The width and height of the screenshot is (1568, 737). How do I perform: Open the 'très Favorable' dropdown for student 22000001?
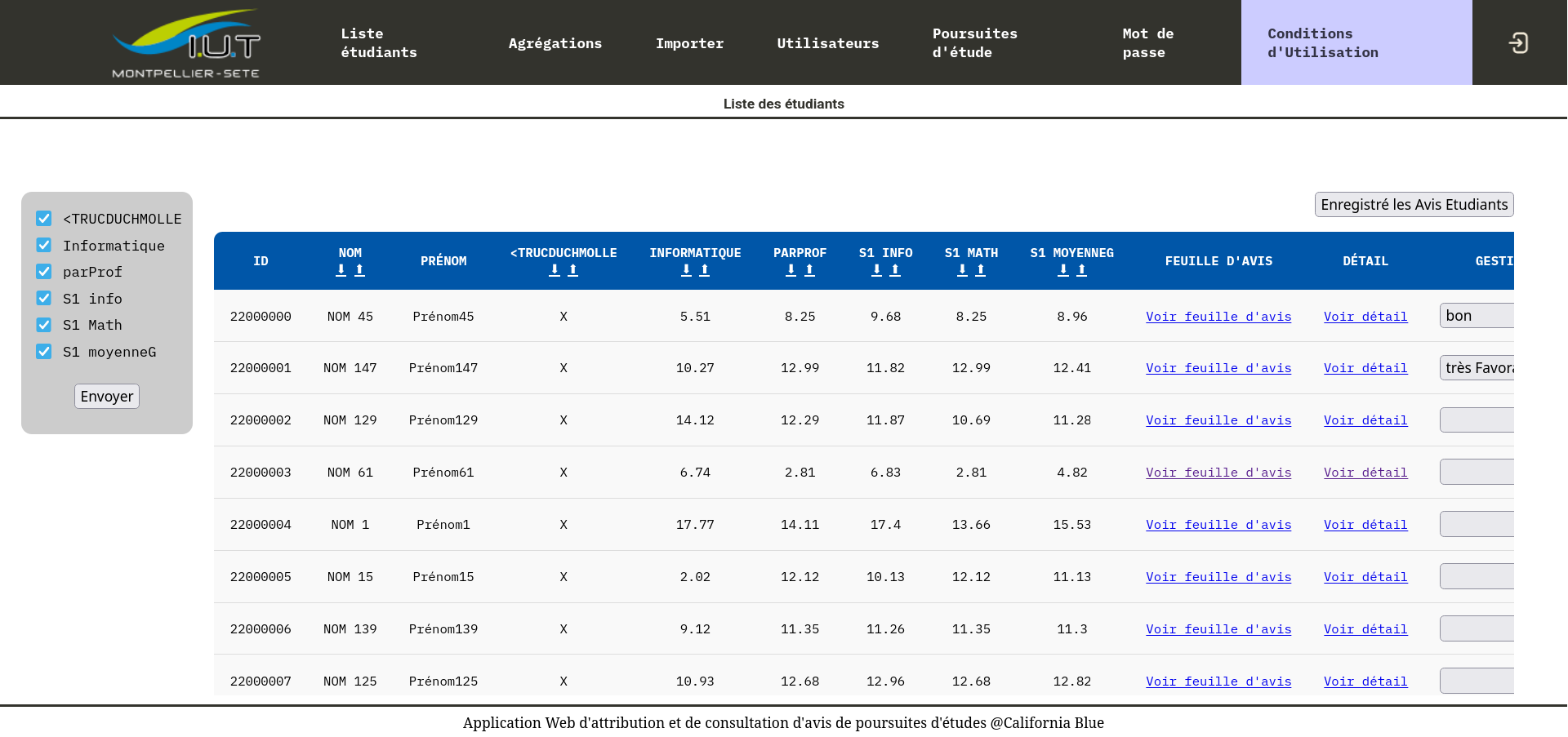click(1476, 368)
